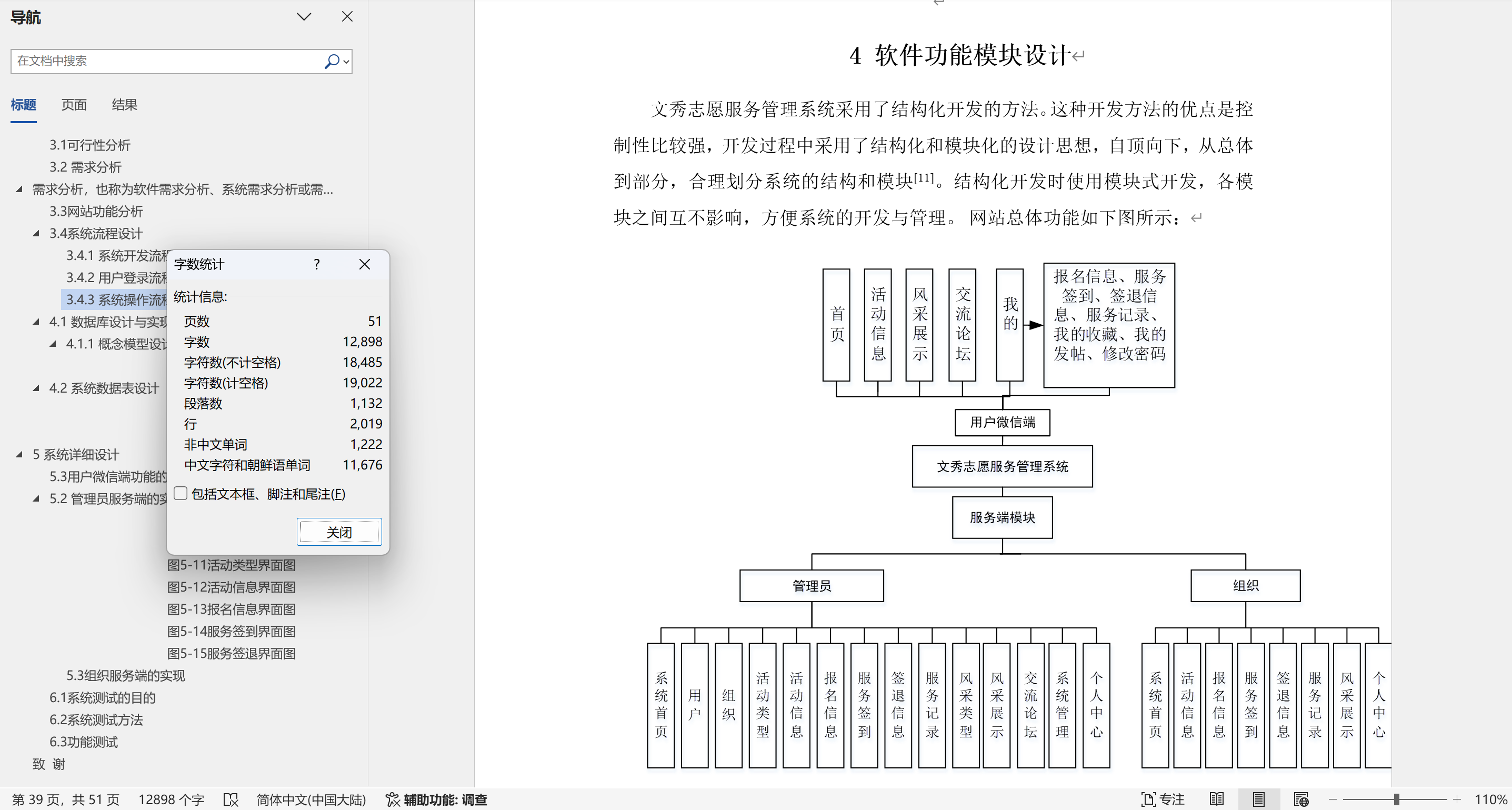Collapse the 4.1 数据库设计与实现 heading
The height and width of the screenshot is (810, 1512).
click(36, 322)
